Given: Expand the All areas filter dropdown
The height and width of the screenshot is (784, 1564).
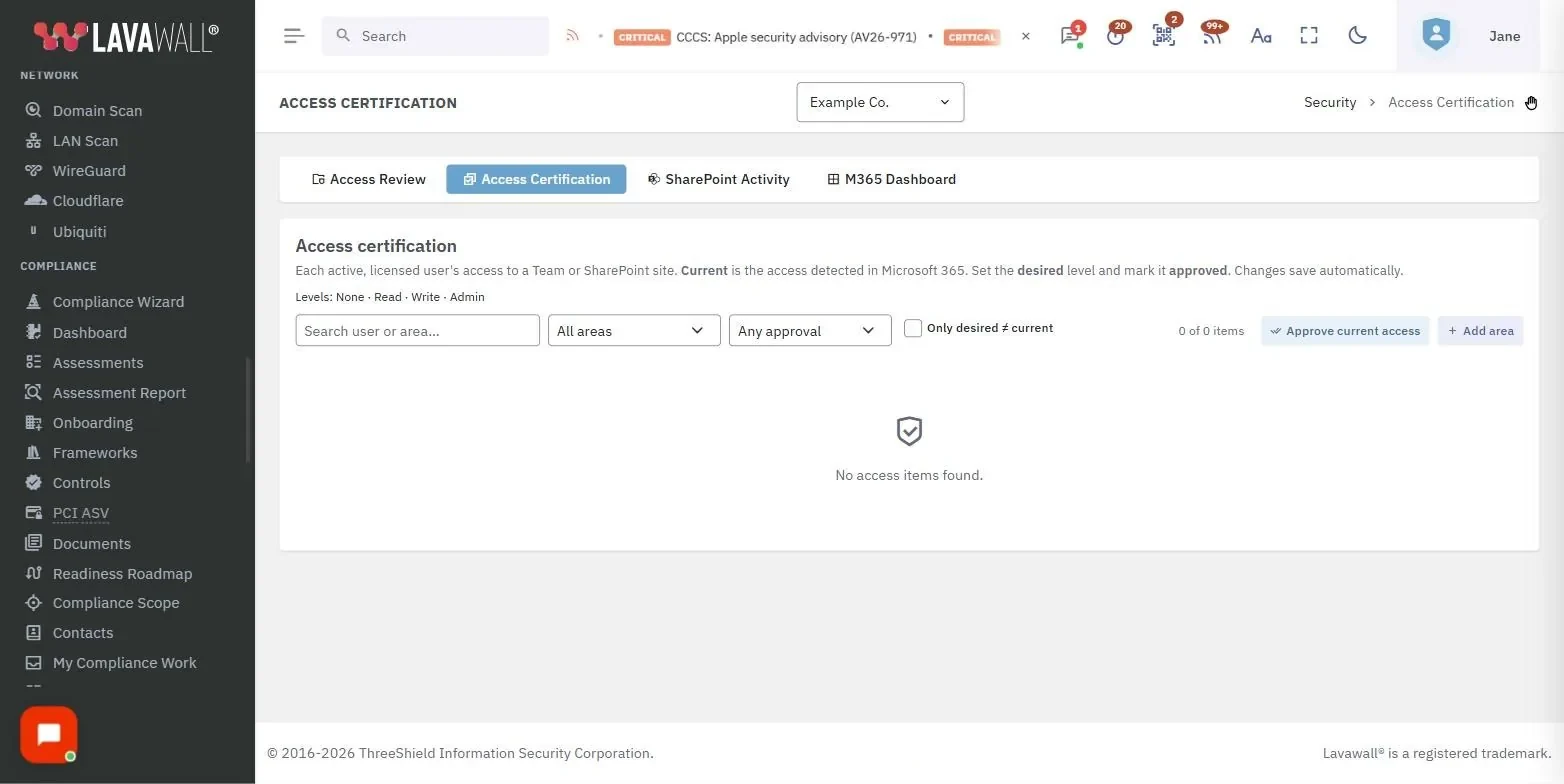Looking at the screenshot, I should pos(634,331).
